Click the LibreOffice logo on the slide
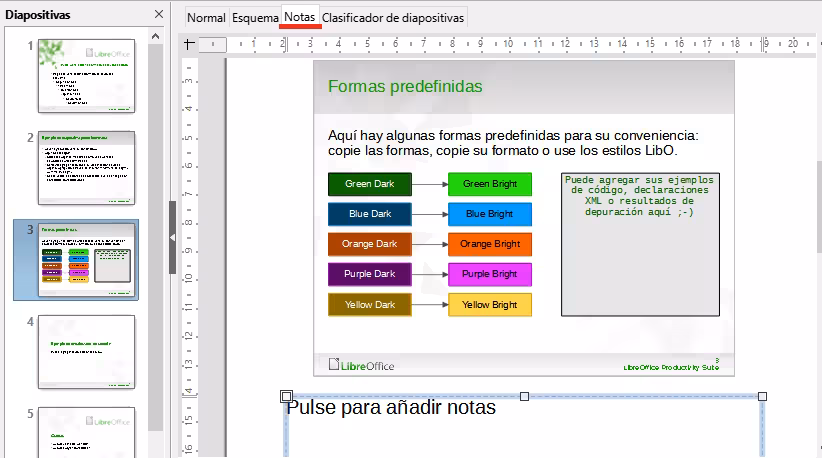The width and height of the screenshot is (822, 458). pyautogui.click(x=361, y=365)
